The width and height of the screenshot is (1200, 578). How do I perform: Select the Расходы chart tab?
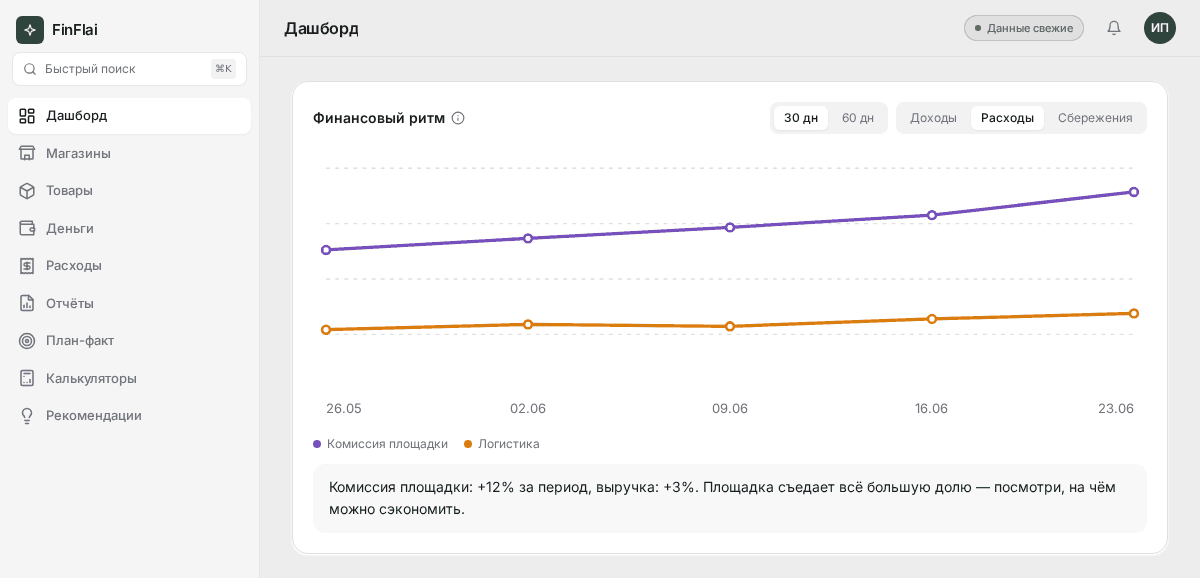tap(1007, 118)
